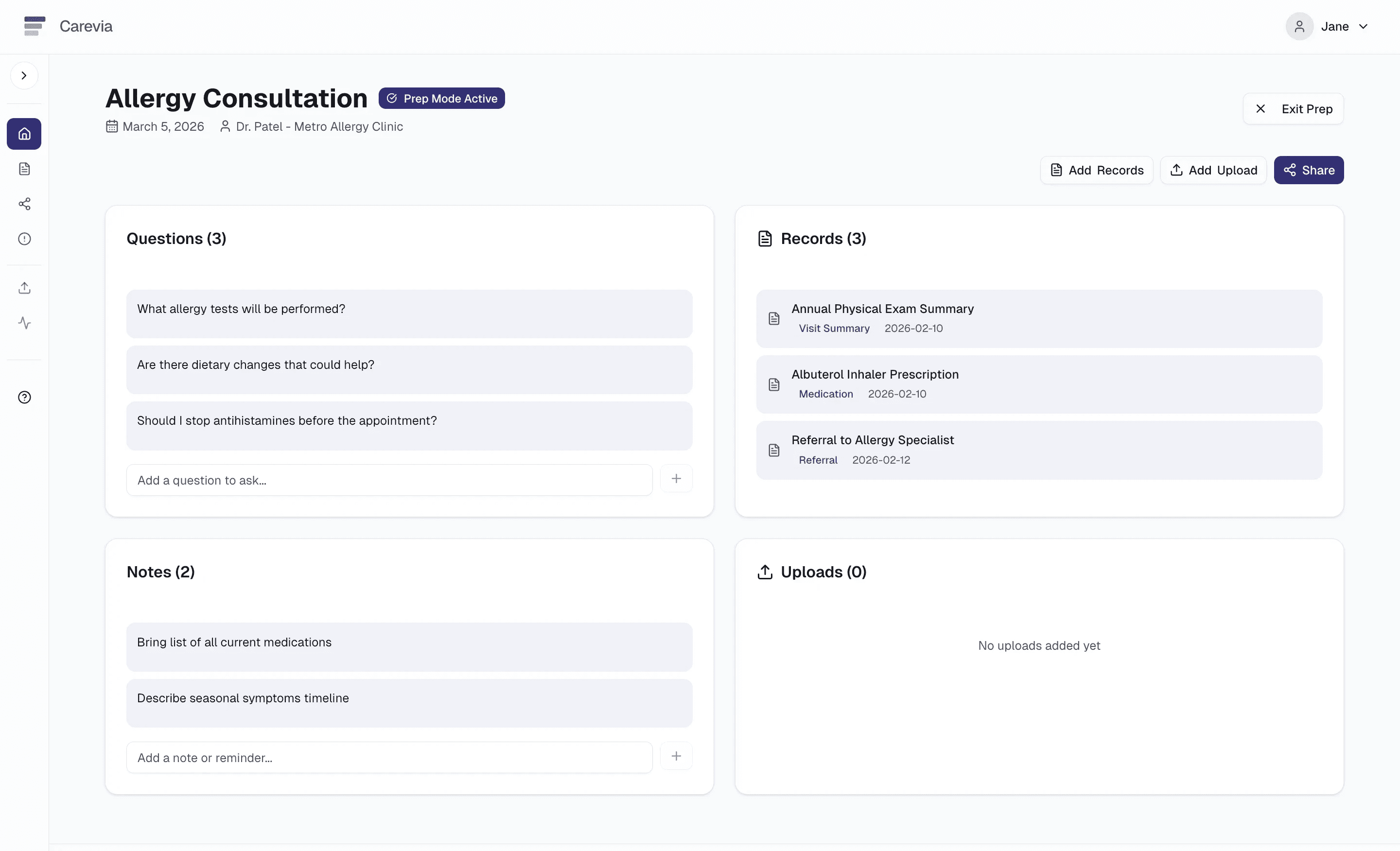The width and height of the screenshot is (1400, 851).
Task: Select note 'Describe seasonal symptoms timeline'
Action: [x=409, y=703]
